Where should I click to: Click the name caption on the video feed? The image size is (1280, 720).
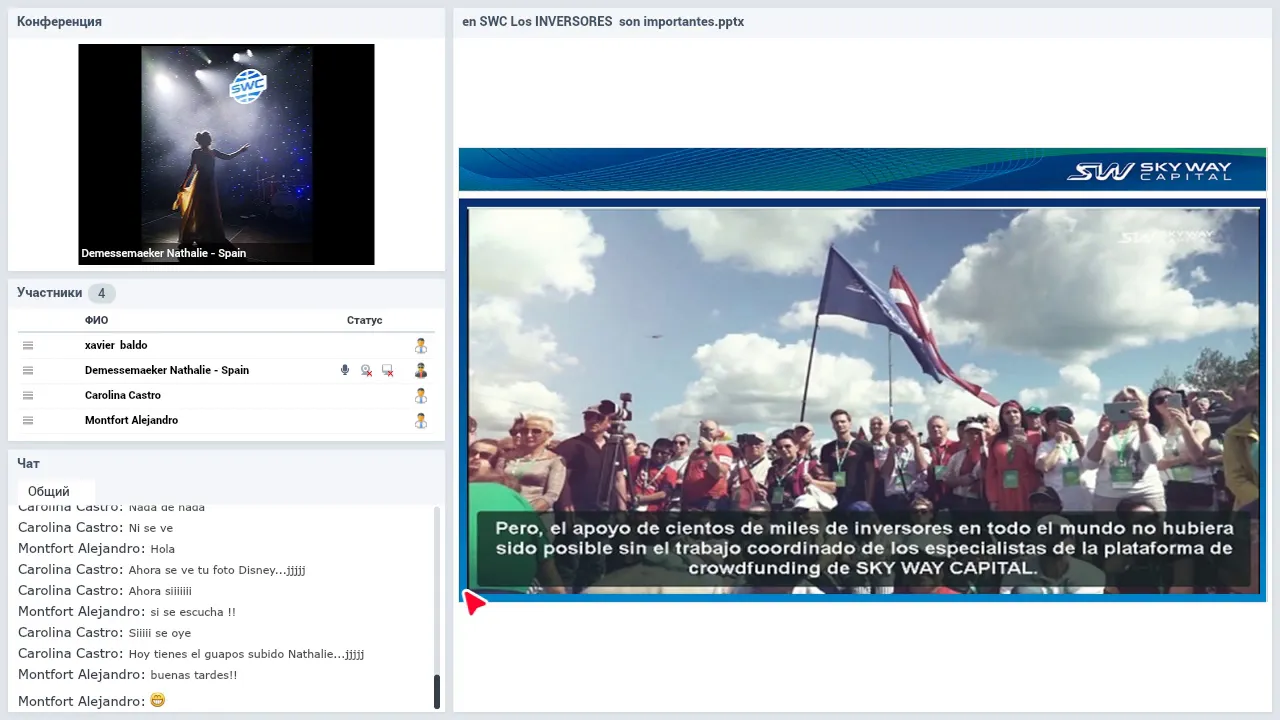pos(164,253)
